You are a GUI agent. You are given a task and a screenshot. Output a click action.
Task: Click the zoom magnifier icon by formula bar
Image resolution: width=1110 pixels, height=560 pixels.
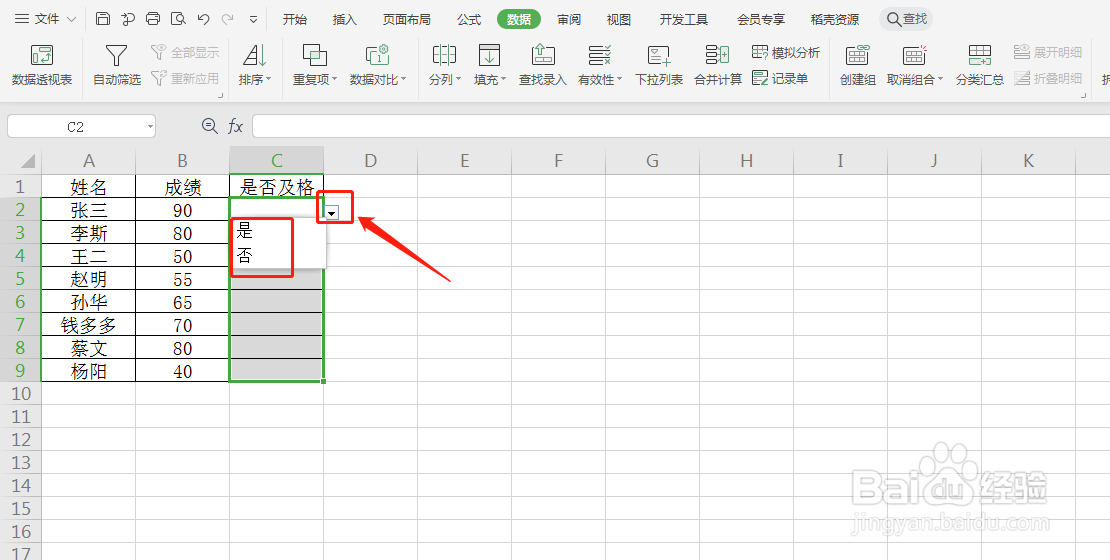(x=210, y=126)
